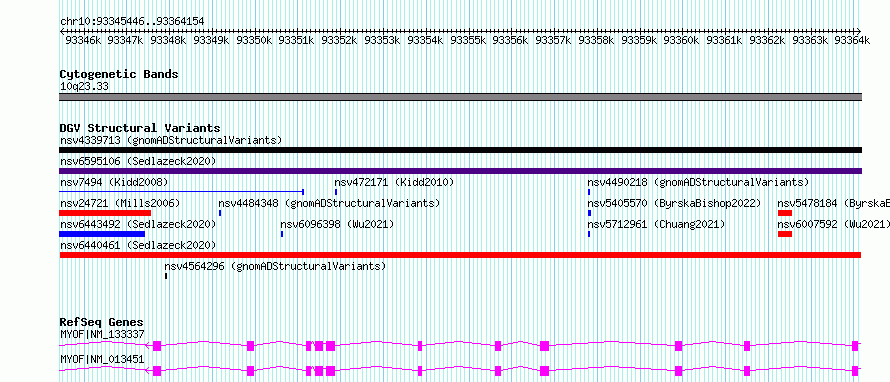Click the 93350k ruler tick label
The width and height of the screenshot is (890, 382).
click(x=254, y=40)
